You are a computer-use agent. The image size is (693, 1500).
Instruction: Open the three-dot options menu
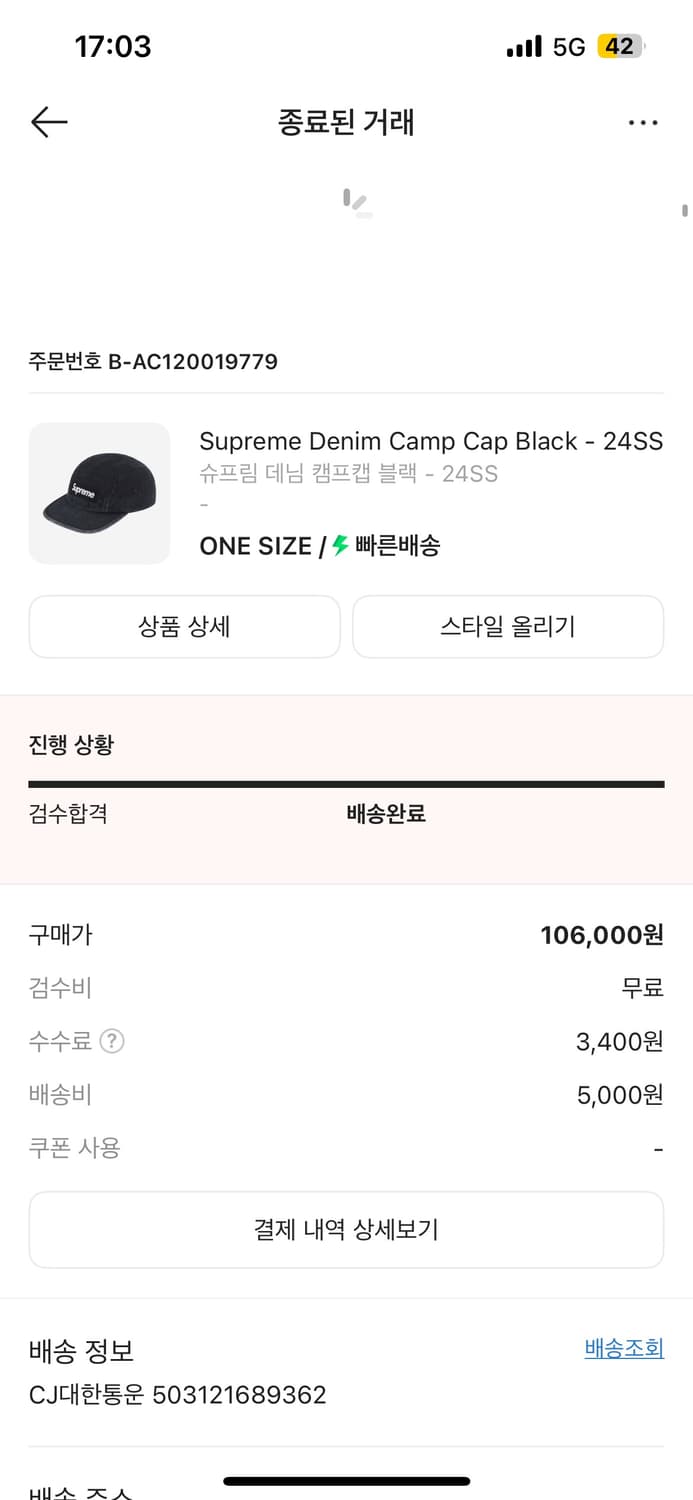(643, 122)
